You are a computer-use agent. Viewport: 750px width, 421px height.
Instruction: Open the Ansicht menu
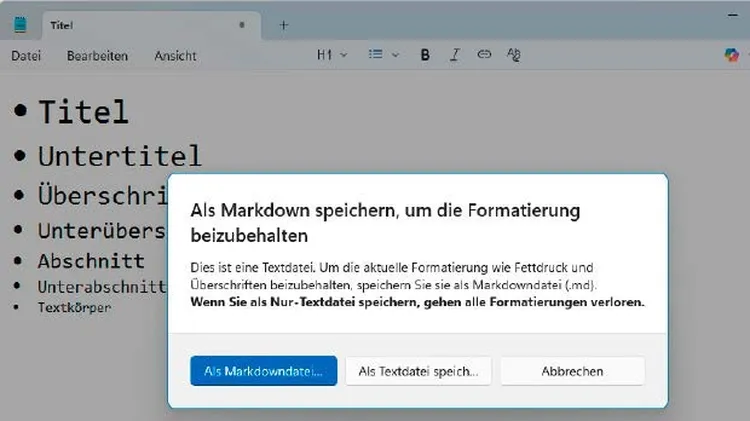[x=175, y=56]
